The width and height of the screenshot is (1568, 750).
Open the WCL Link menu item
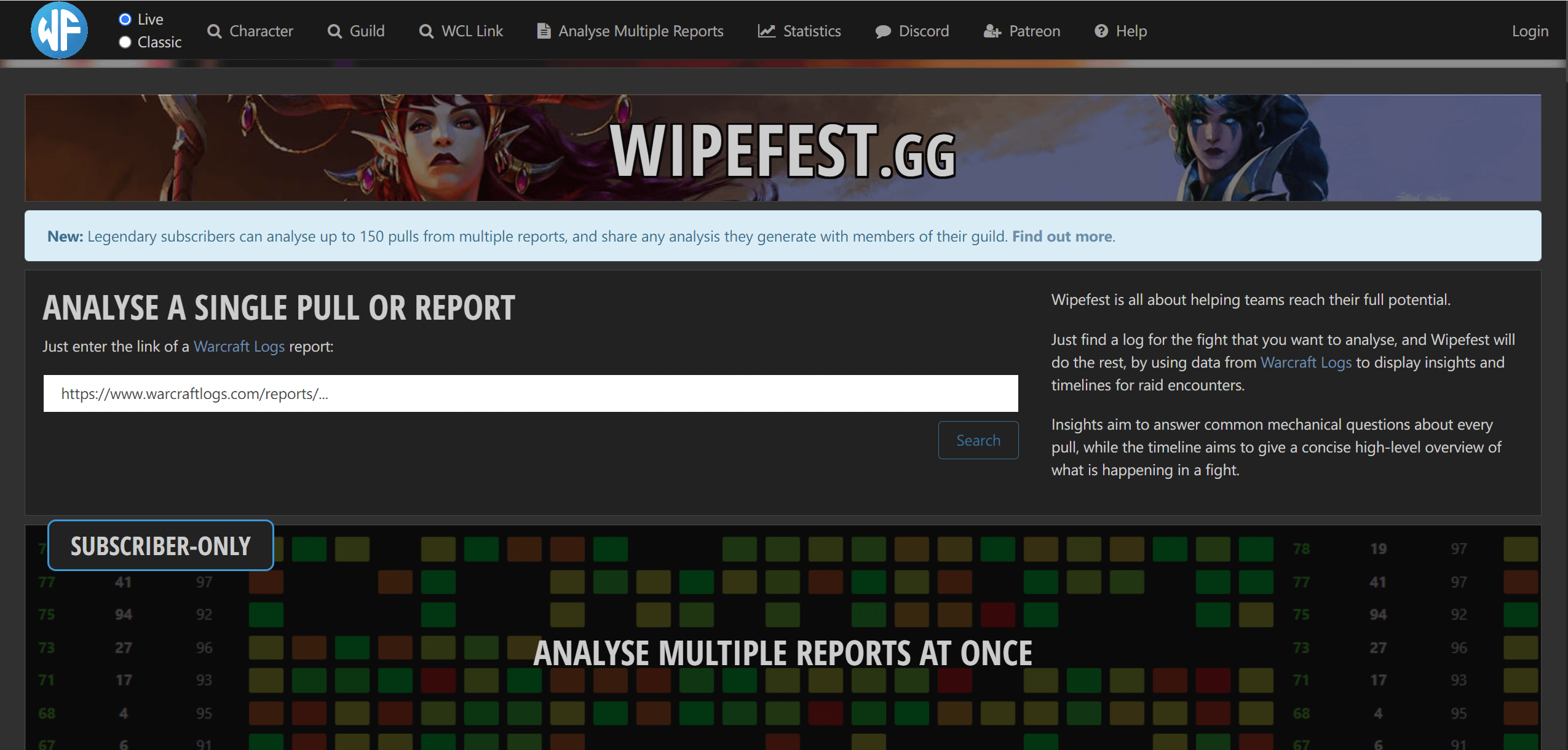tap(461, 31)
